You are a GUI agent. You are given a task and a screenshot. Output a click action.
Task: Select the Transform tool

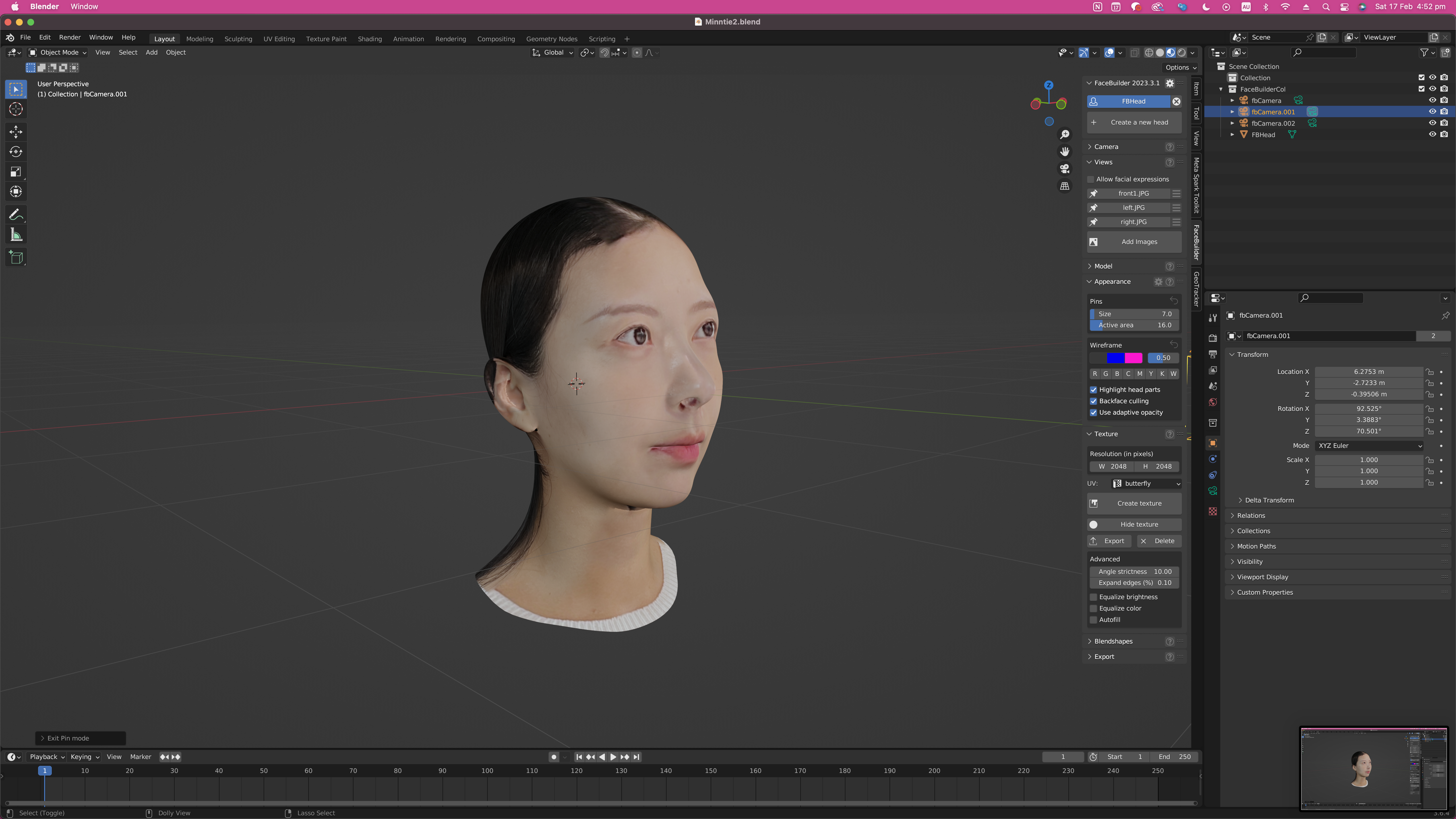pos(16,192)
